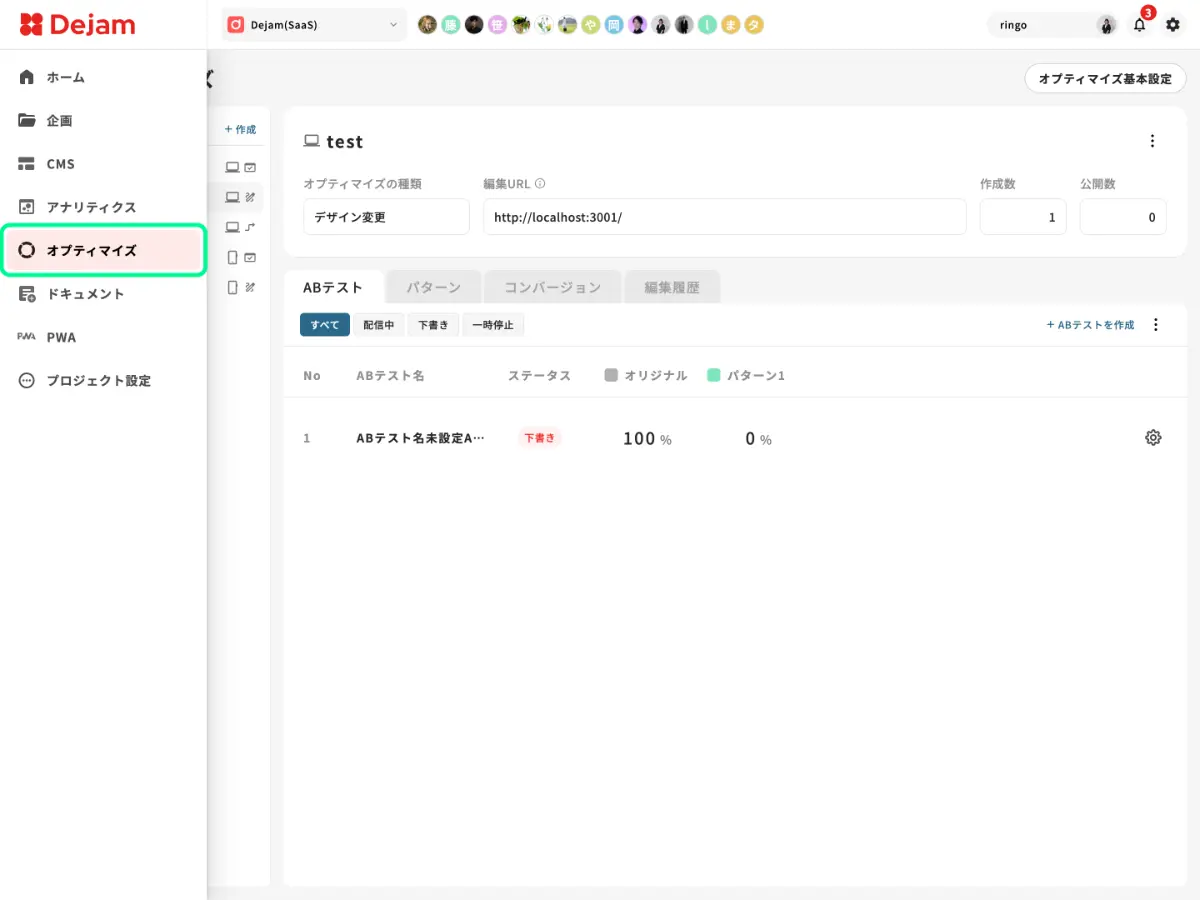Open gear settings for AB test row
The width and height of the screenshot is (1200, 900).
(1153, 437)
